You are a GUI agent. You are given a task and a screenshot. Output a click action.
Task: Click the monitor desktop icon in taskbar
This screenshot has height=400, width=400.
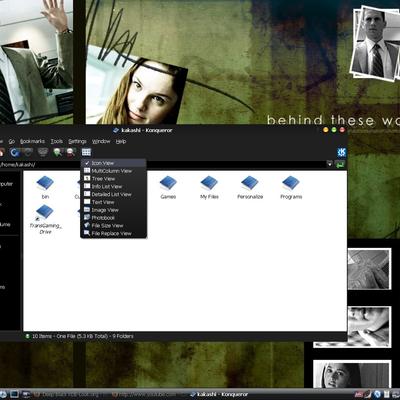[x=14, y=394]
